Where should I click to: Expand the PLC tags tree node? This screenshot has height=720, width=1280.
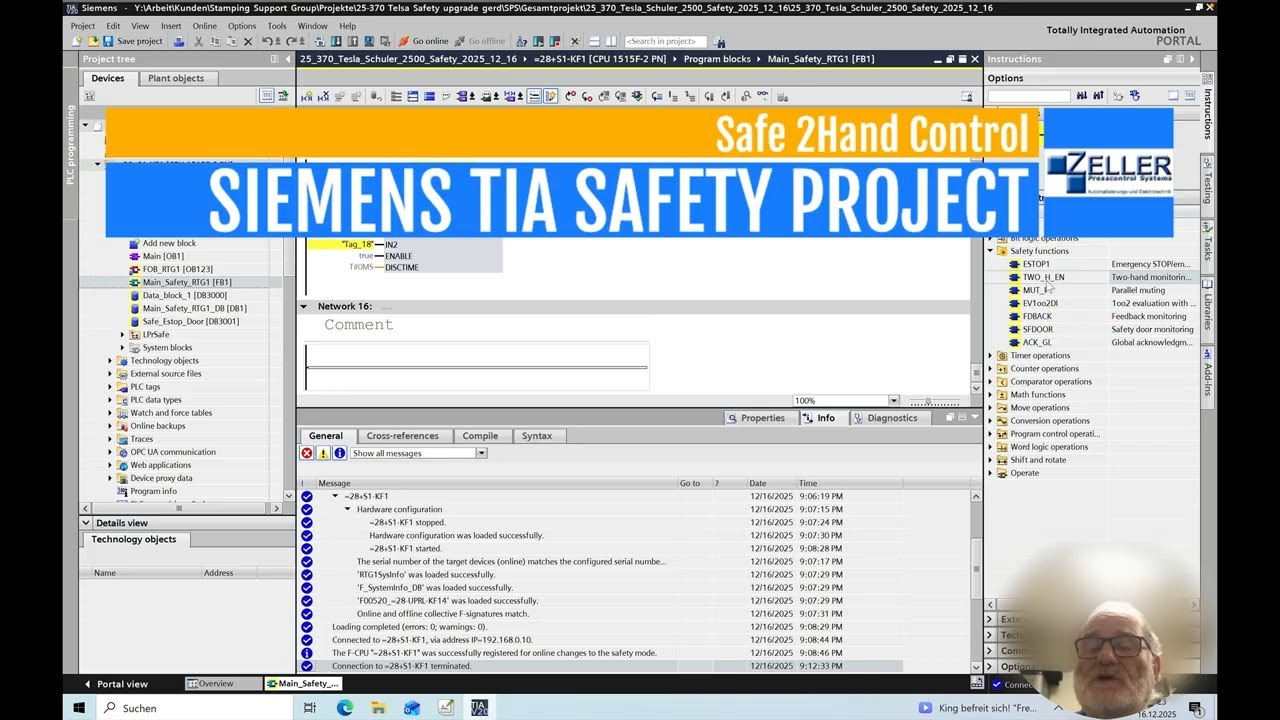tap(110, 387)
